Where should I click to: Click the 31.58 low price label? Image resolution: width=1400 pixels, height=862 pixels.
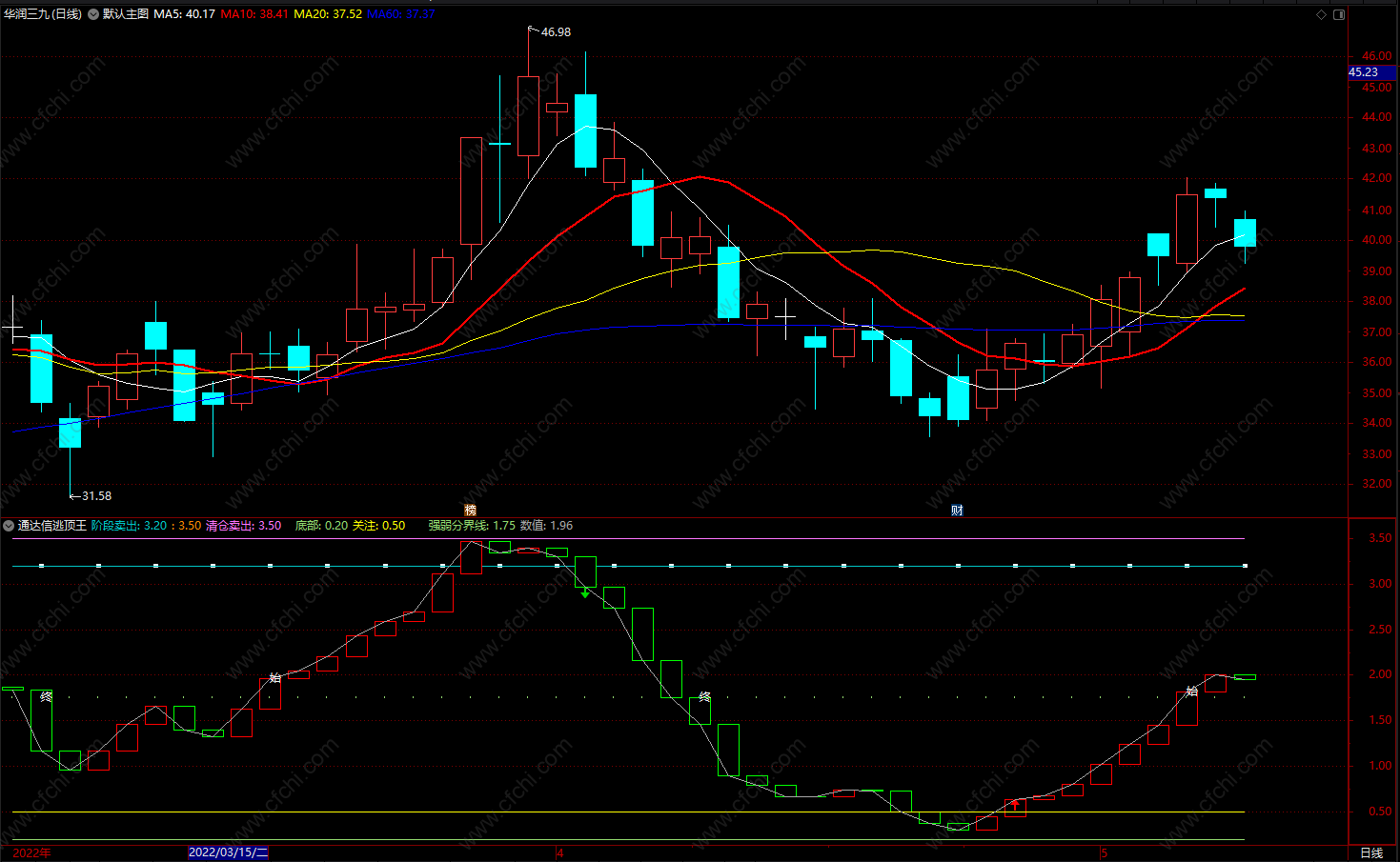coord(96,496)
